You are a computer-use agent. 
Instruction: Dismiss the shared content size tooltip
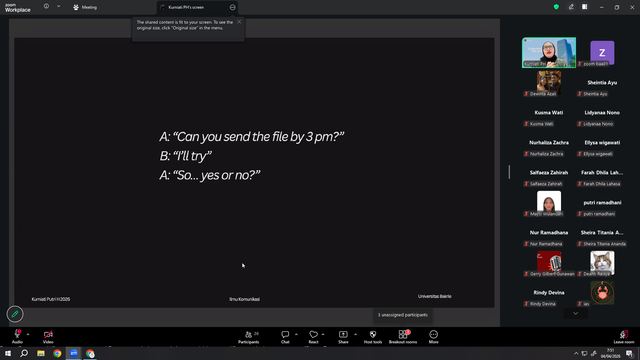click(x=239, y=22)
